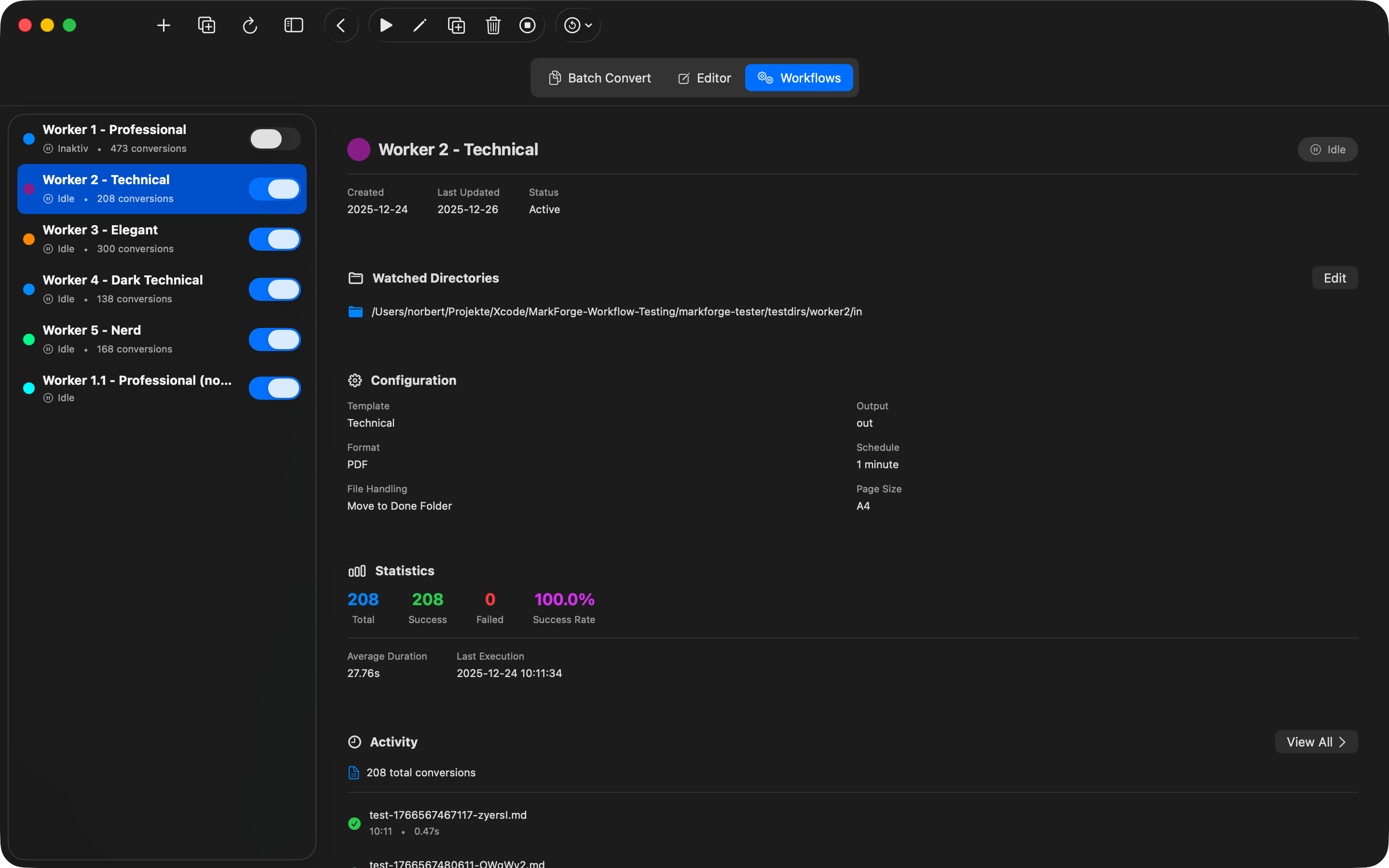1389x868 pixels.
Task: Go back with the chevron-left button
Action: tap(341, 25)
